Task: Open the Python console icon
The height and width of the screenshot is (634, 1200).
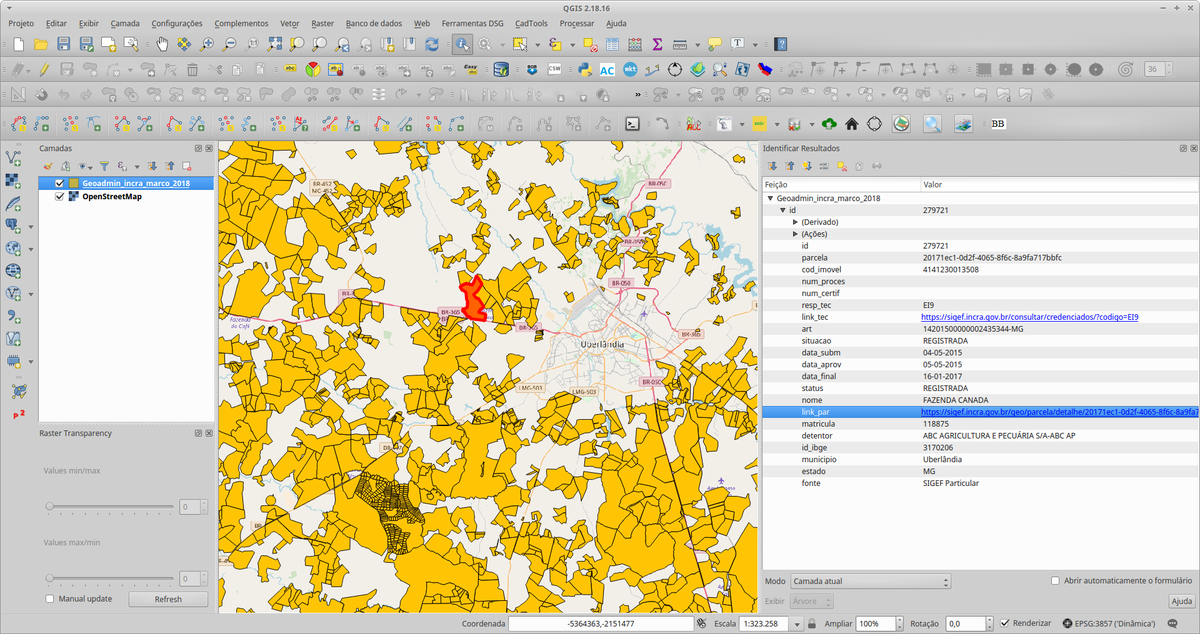Action: pyautogui.click(x=583, y=70)
